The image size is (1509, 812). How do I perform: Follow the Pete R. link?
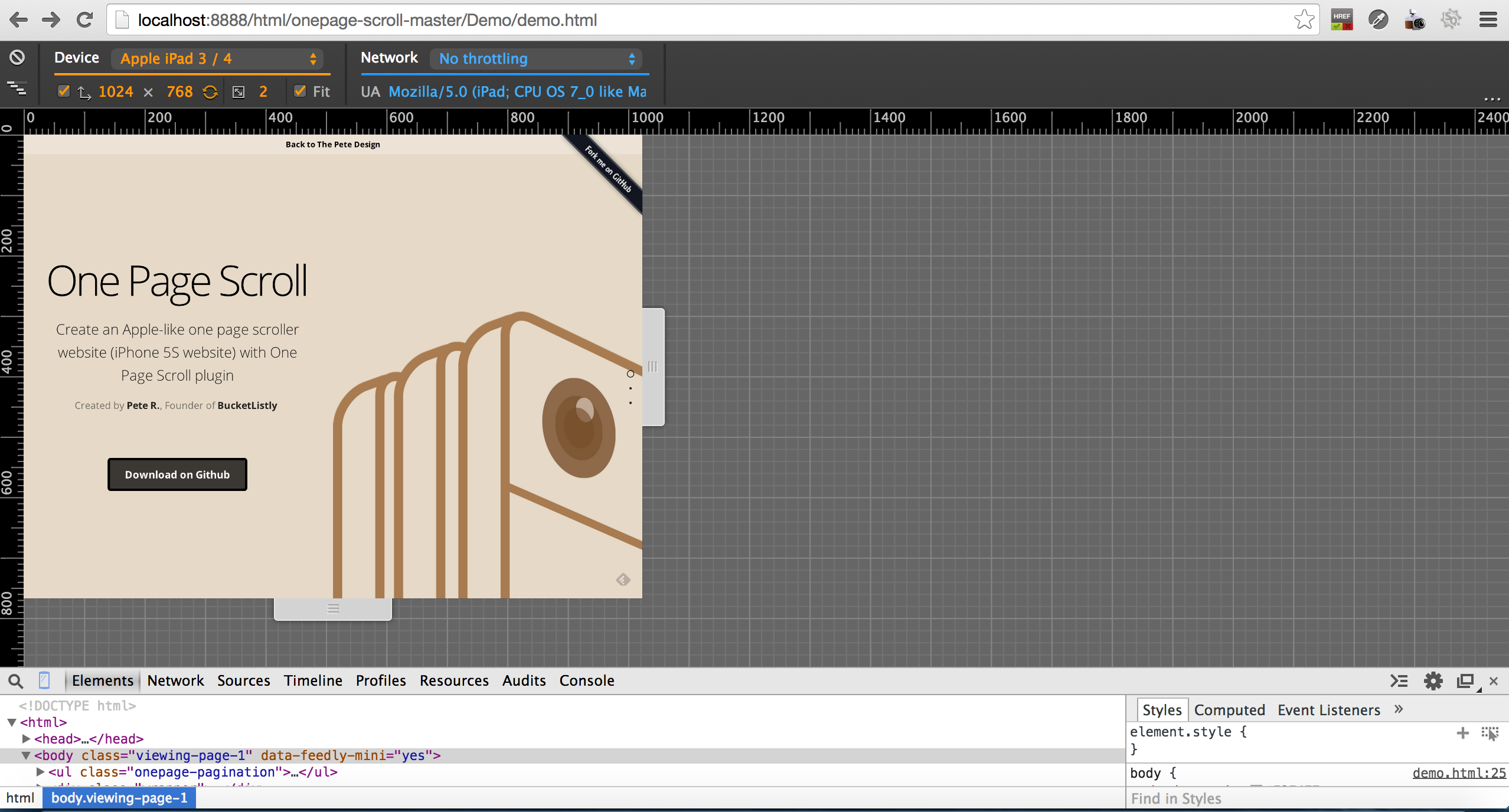(143, 405)
